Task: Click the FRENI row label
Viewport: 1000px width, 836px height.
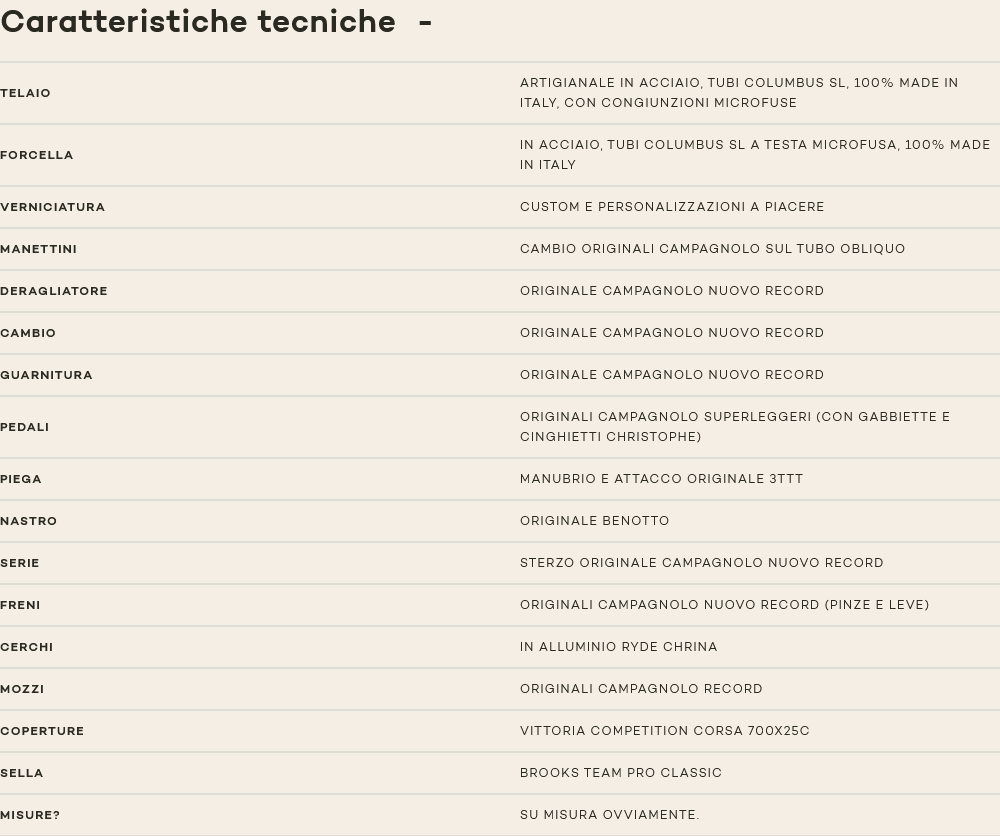Action: point(21,605)
